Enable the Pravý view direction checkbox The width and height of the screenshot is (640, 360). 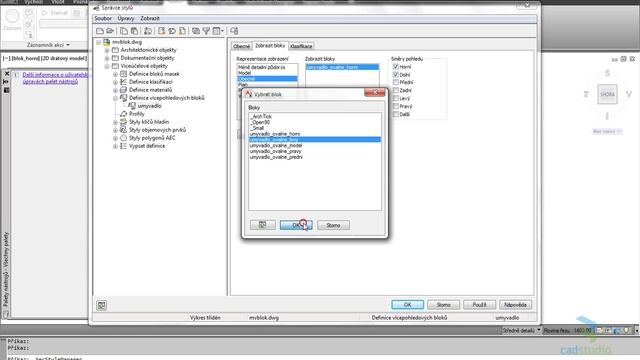[x=396, y=106]
